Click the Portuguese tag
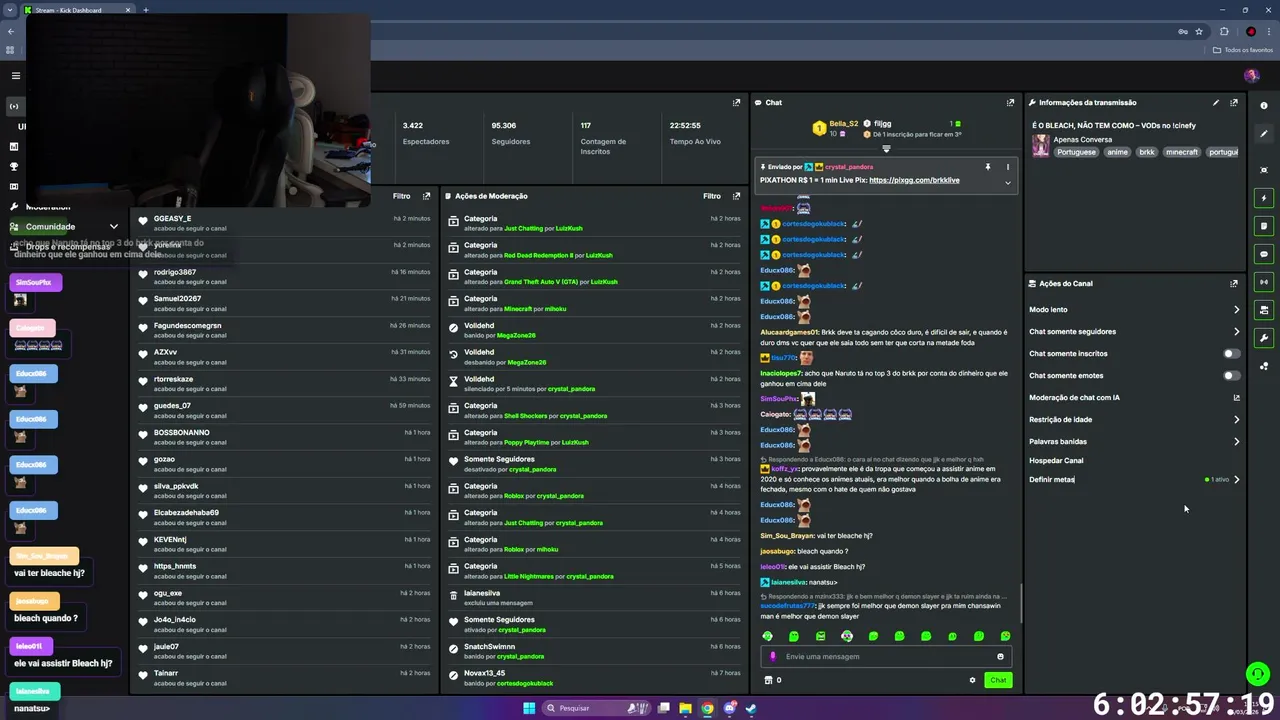1280x720 pixels. [1076, 152]
